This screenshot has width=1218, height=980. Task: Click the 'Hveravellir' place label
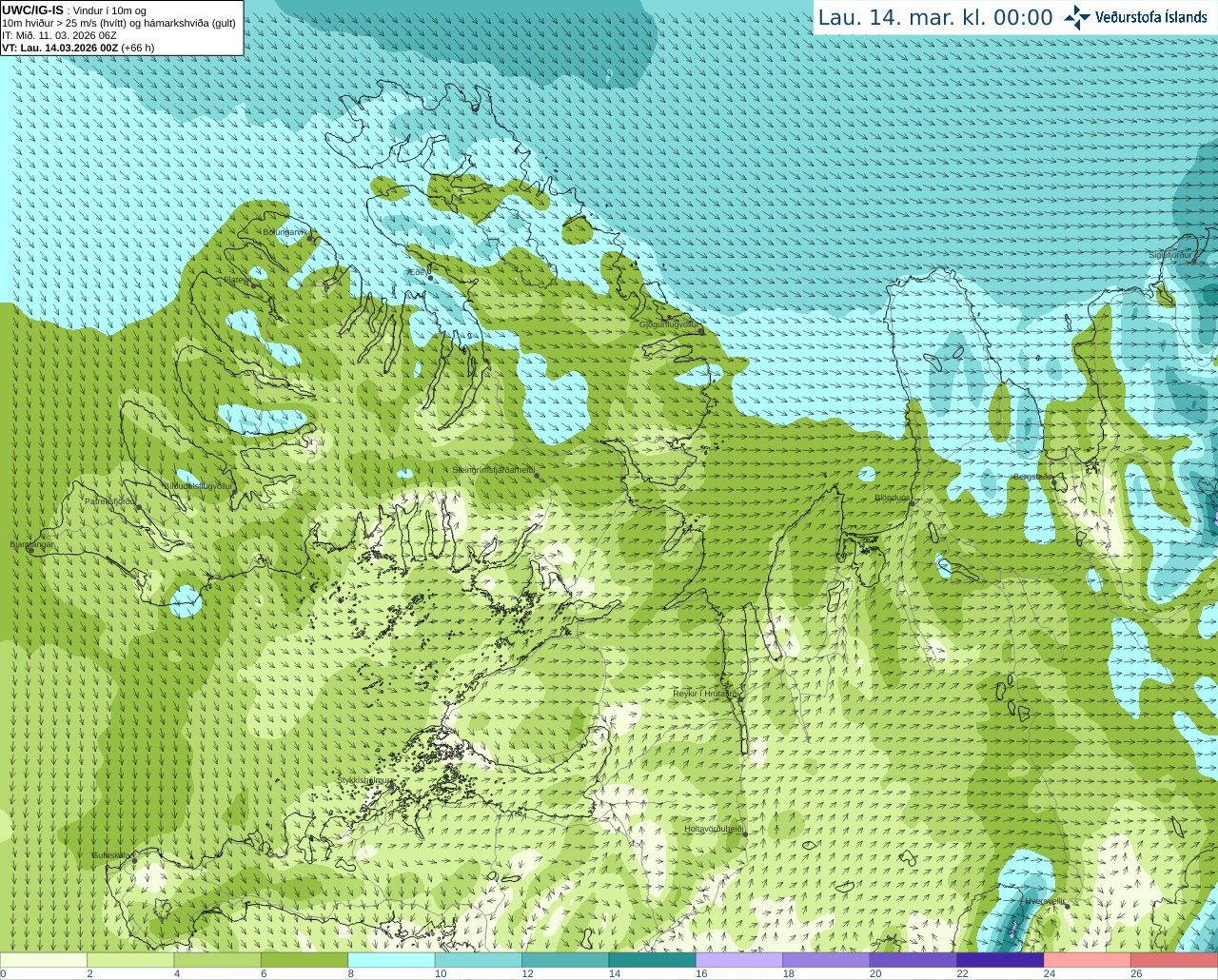(1045, 901)
